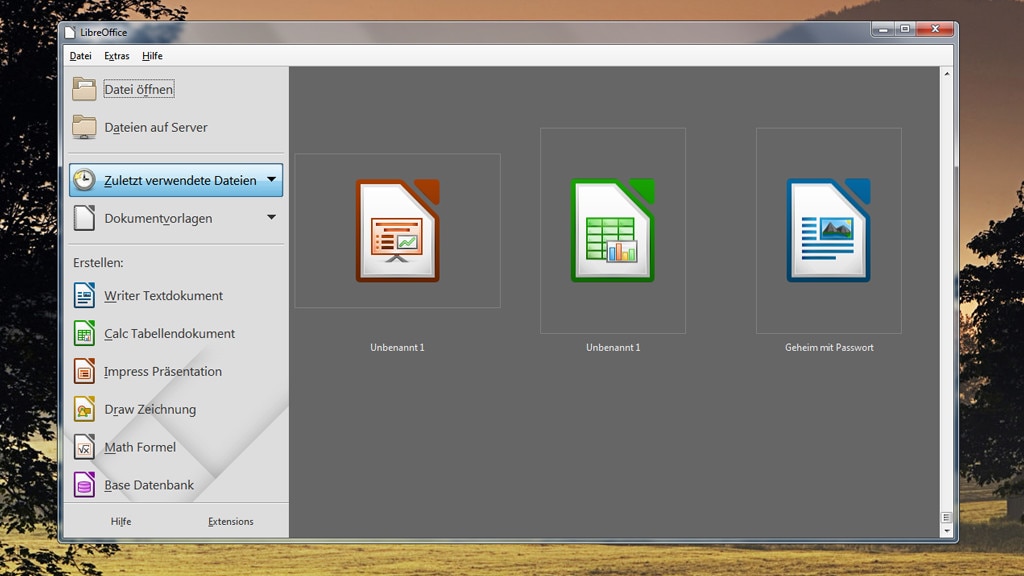Click the Base Datenbank icon
Viewport: 1024px width, 576px height.
coord(84,485)
